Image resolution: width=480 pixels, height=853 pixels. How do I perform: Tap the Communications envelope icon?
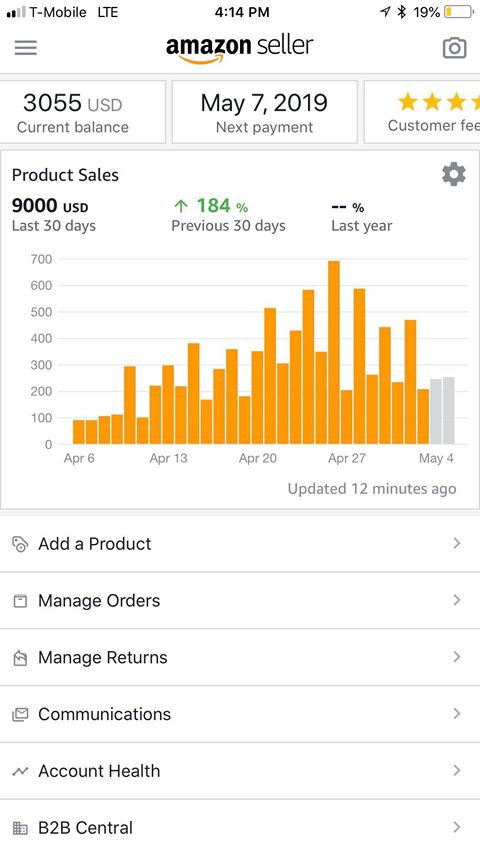point(20,714)
